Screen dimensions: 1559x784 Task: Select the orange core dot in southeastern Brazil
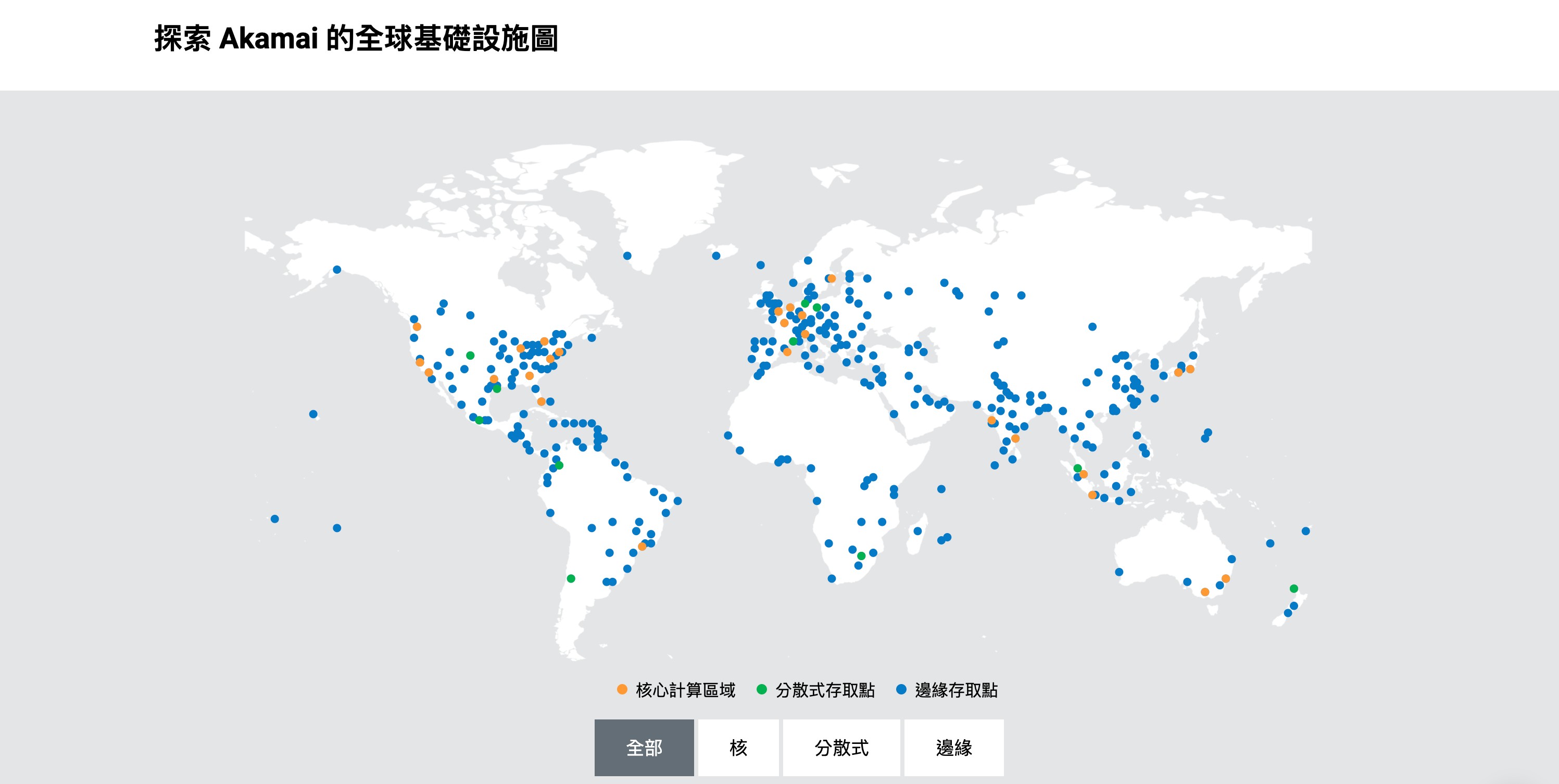[642, 547]
